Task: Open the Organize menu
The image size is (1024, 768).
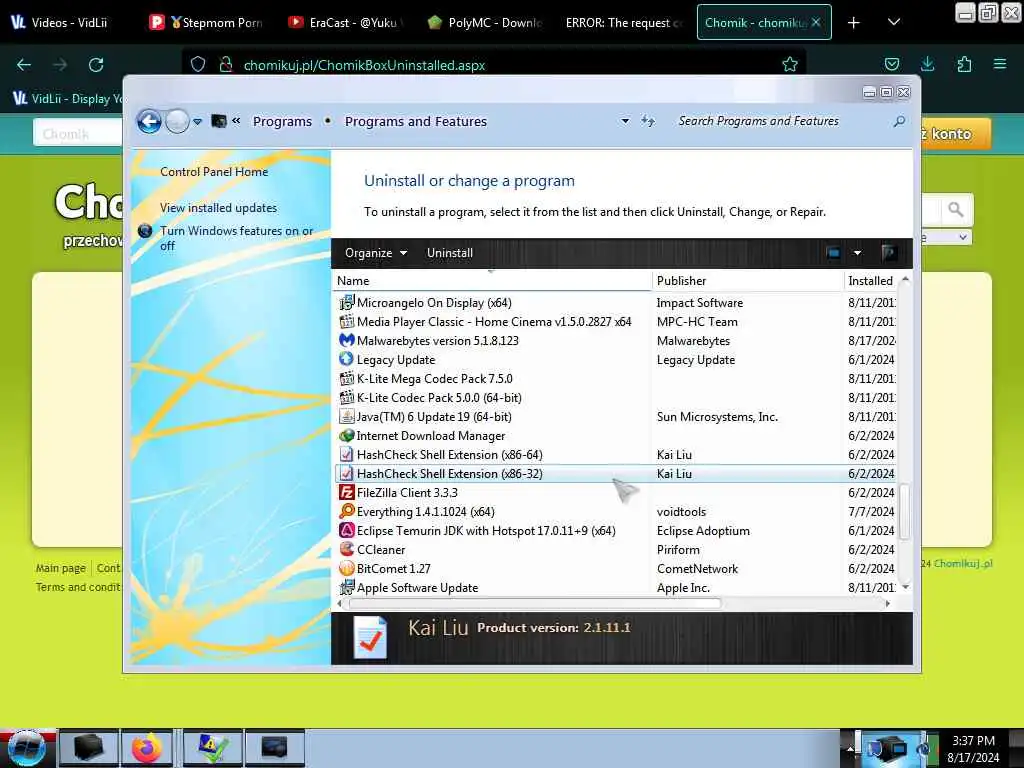Action: pos(376,253)
